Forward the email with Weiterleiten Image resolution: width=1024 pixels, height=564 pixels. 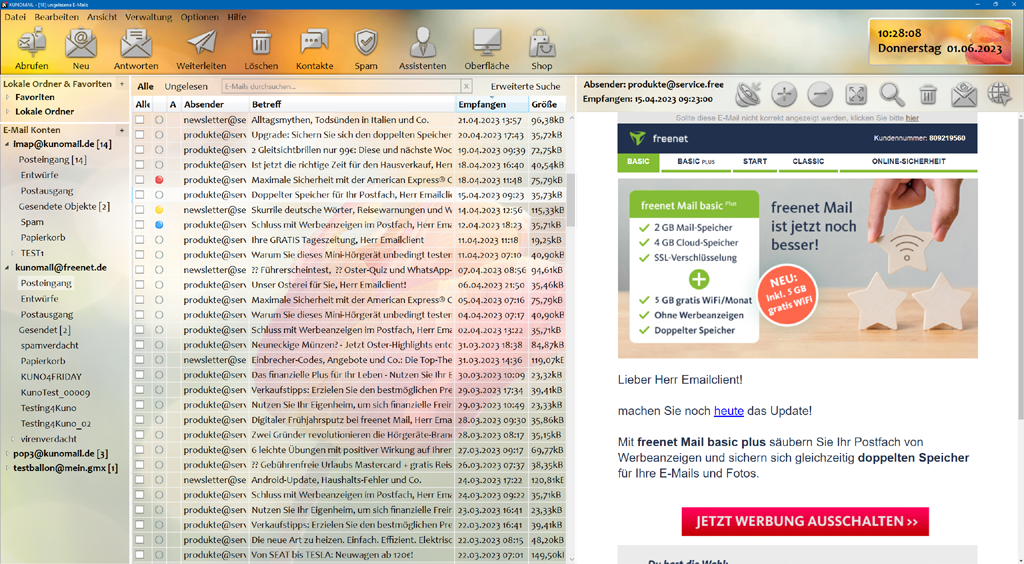click(201, 49)
